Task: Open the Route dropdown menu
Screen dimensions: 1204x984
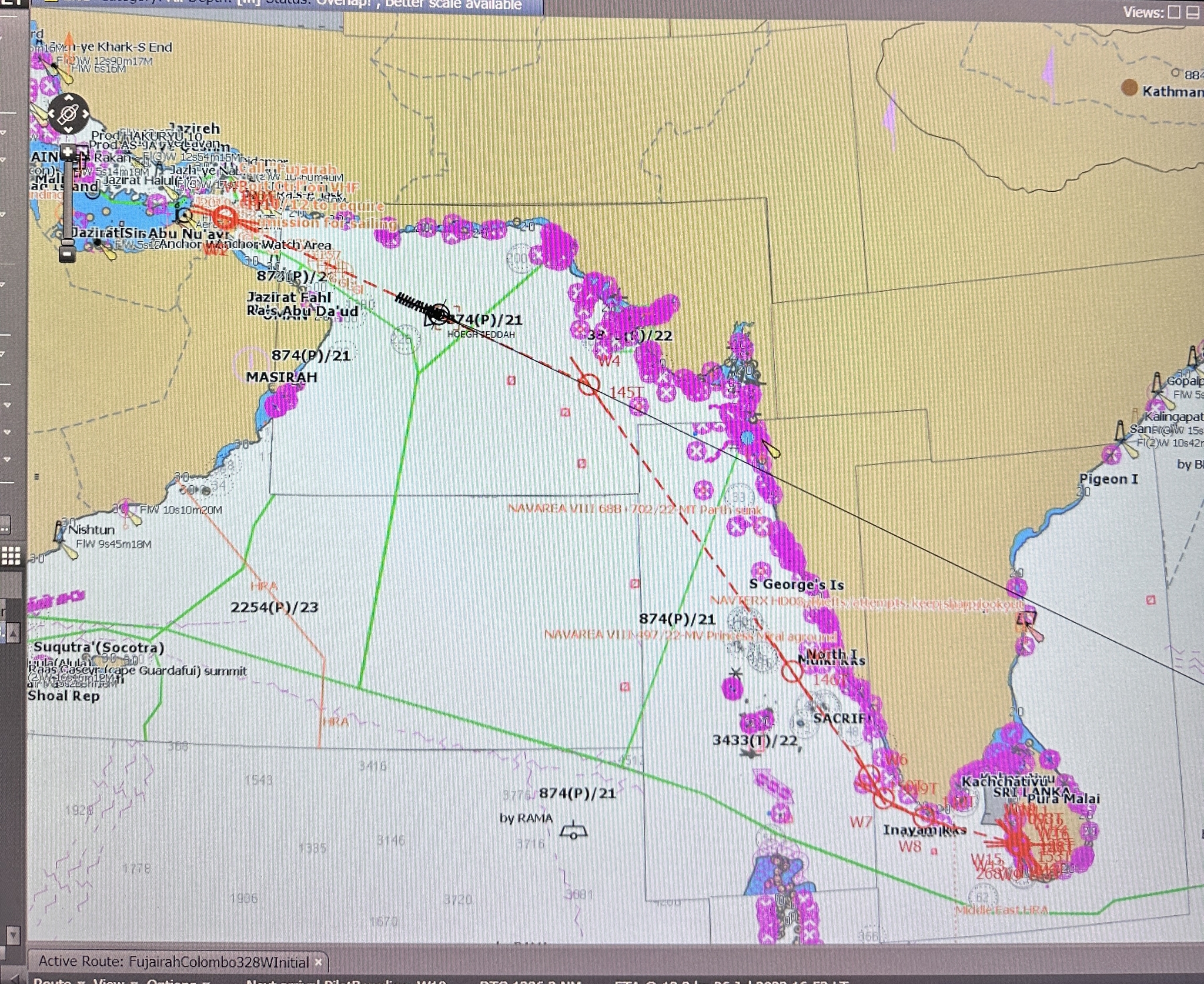Action: click(57, 980)
